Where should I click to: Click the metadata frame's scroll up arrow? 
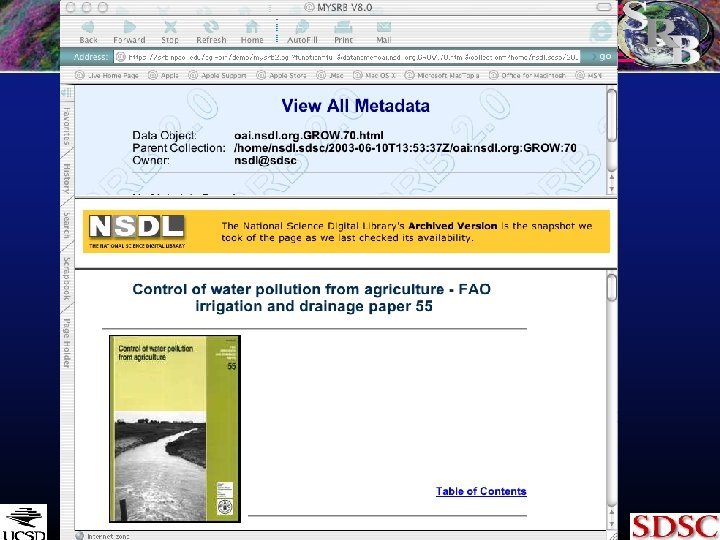tap(612, 177)
